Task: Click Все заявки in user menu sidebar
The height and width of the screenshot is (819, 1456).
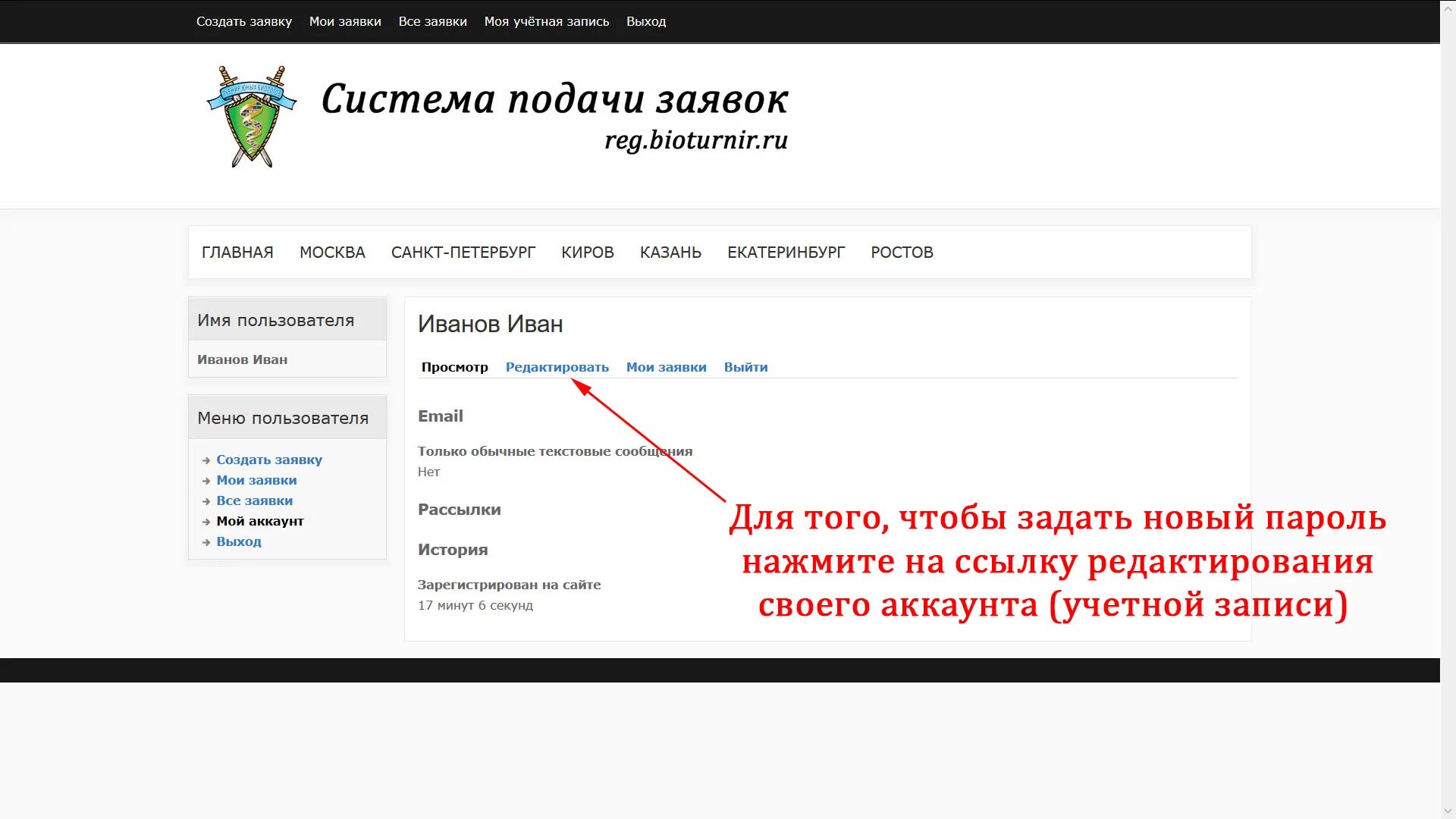Action: [254, 500]
